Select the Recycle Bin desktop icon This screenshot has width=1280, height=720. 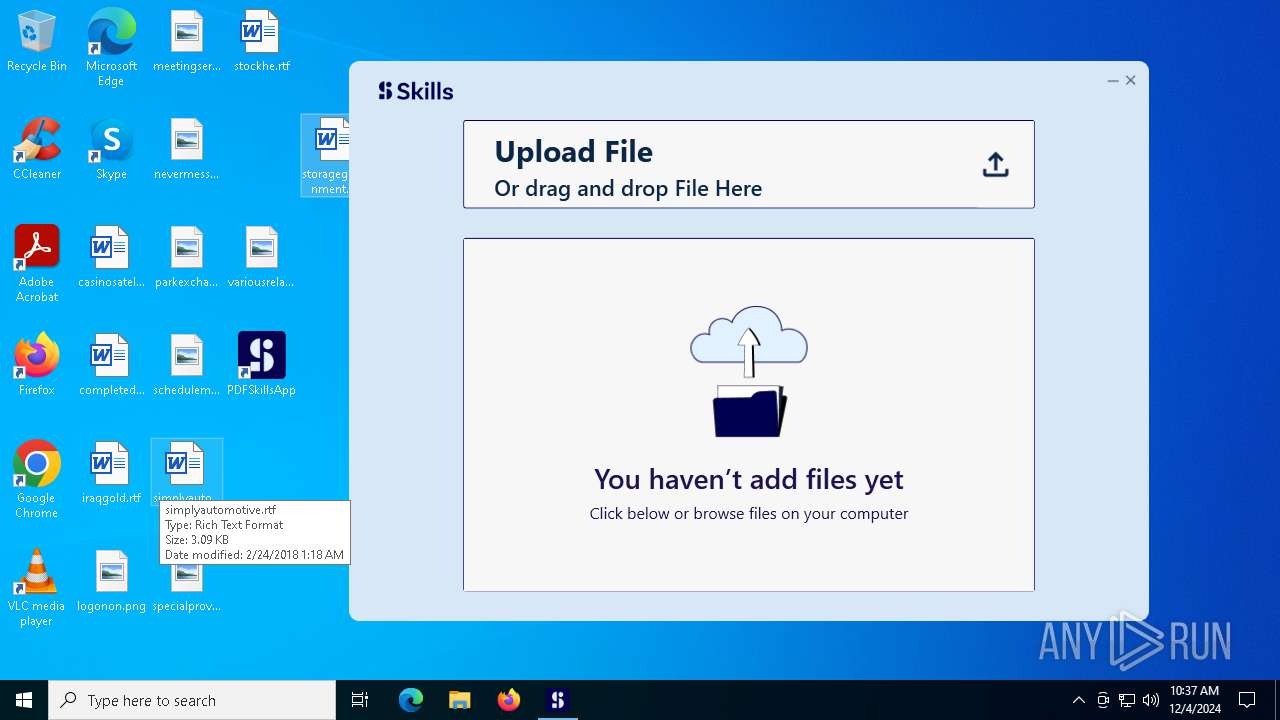(37, 42)
